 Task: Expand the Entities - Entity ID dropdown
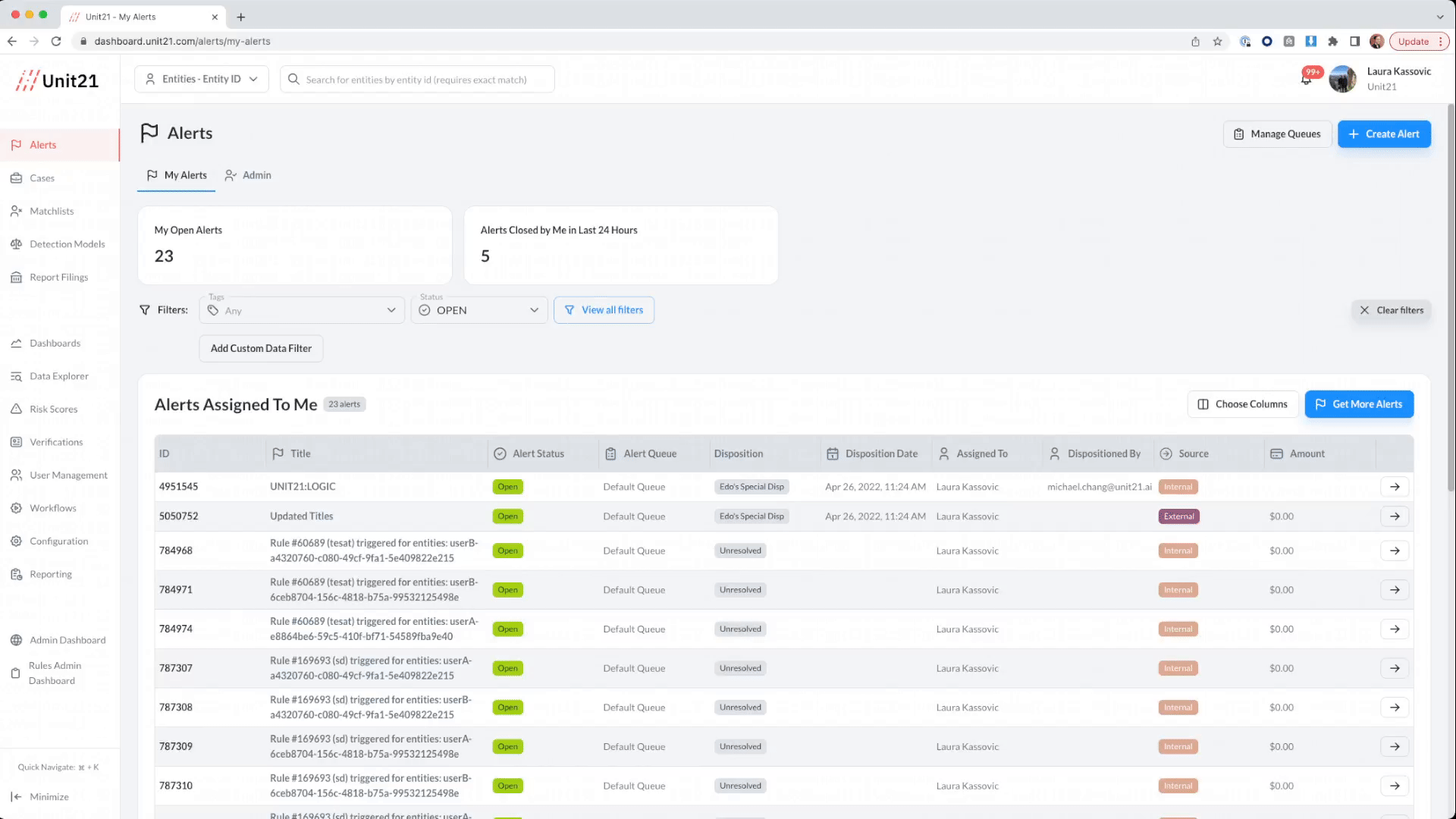point(202,79)
